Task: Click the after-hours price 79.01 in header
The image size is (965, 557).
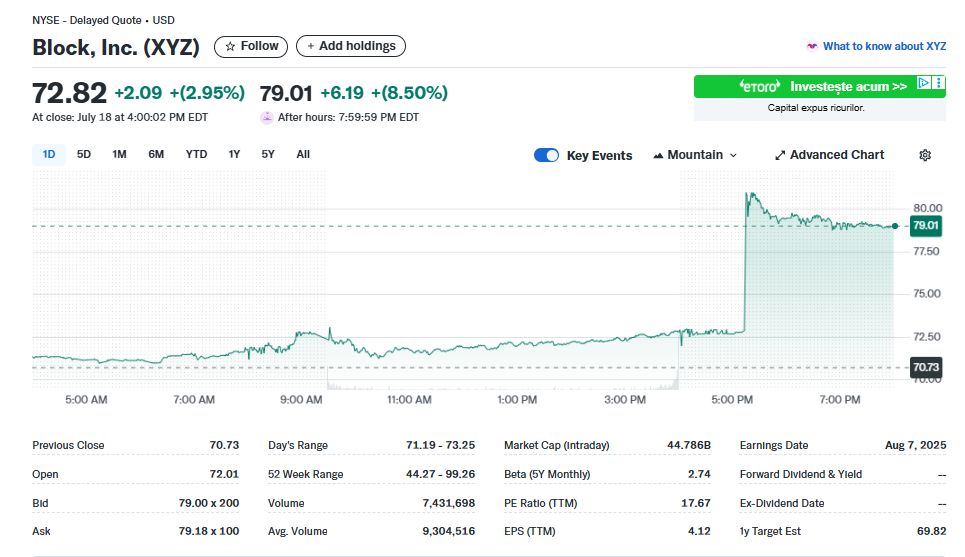Action: pyautogui.click(x=286, y=94)
